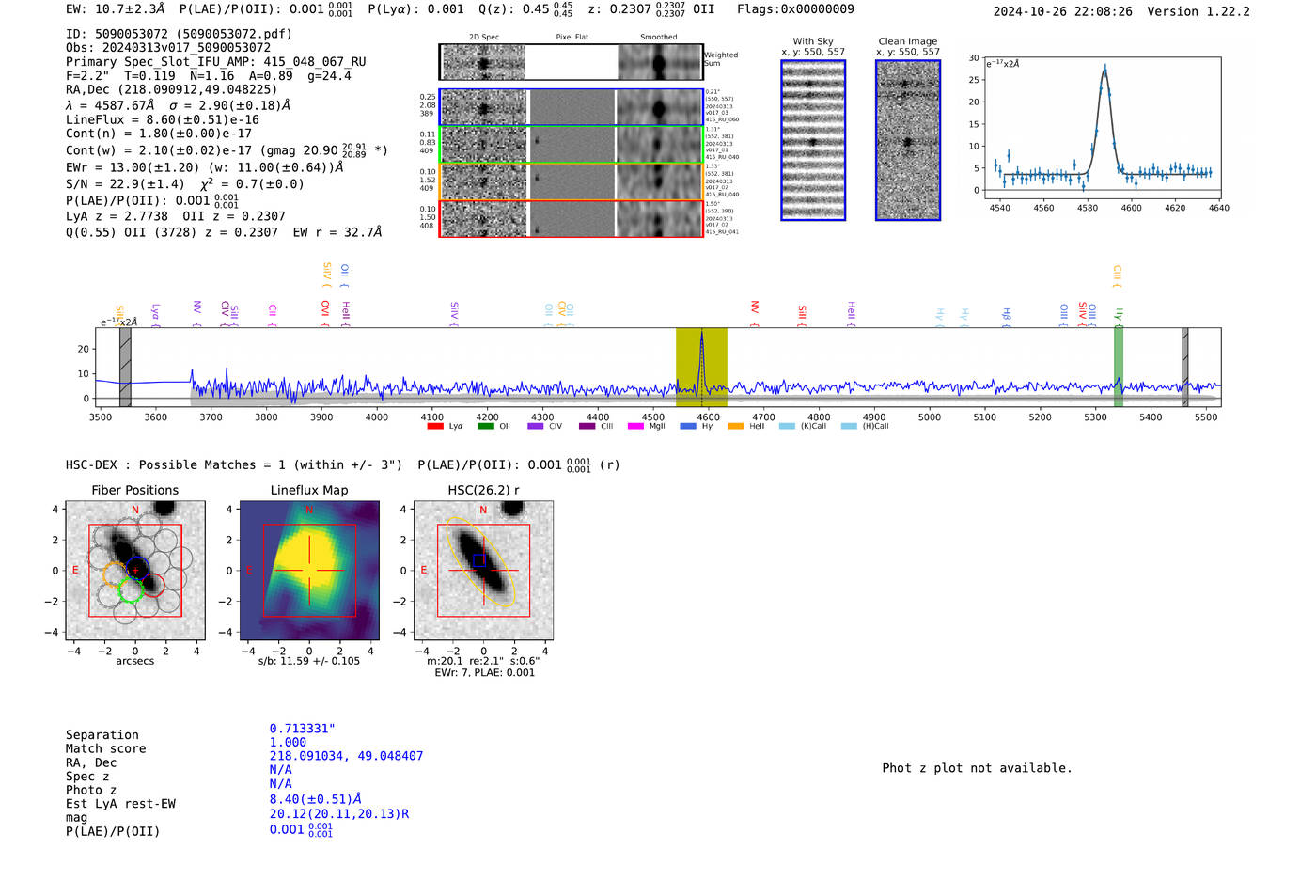1316x896 pixels.
Task: Click the HeII orange legend swatch
Action: click(x=735, y=426)
